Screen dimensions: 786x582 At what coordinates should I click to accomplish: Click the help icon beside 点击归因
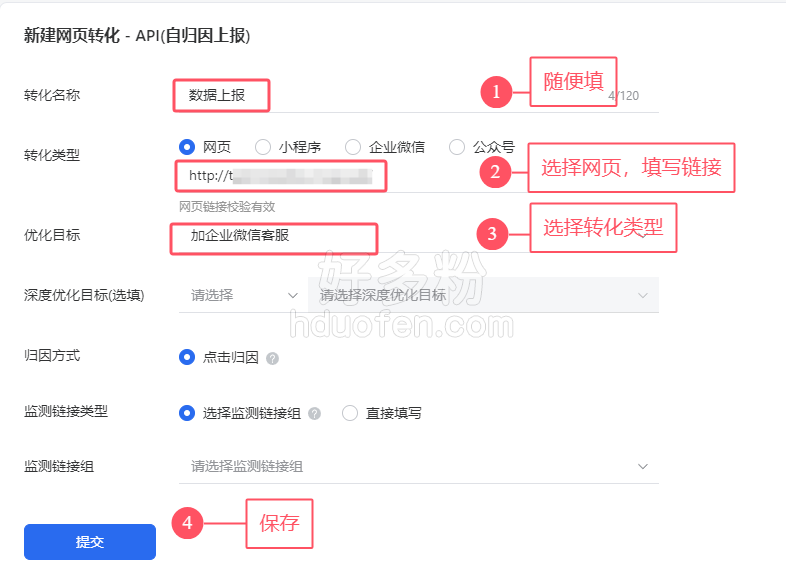(272, 358)
